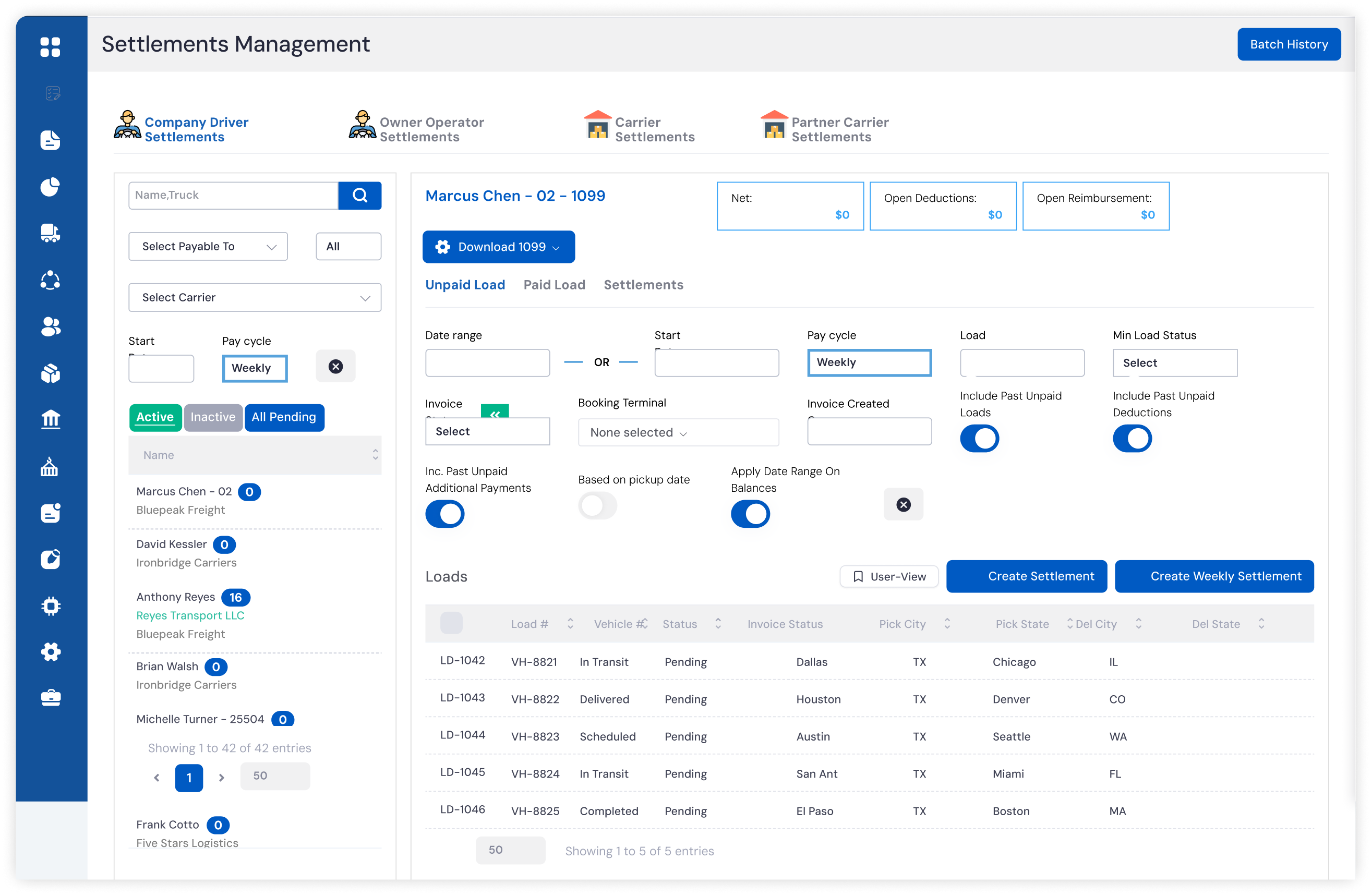Open the bank building icon in sidebar

pyautogui.click(x=50, y=419)
